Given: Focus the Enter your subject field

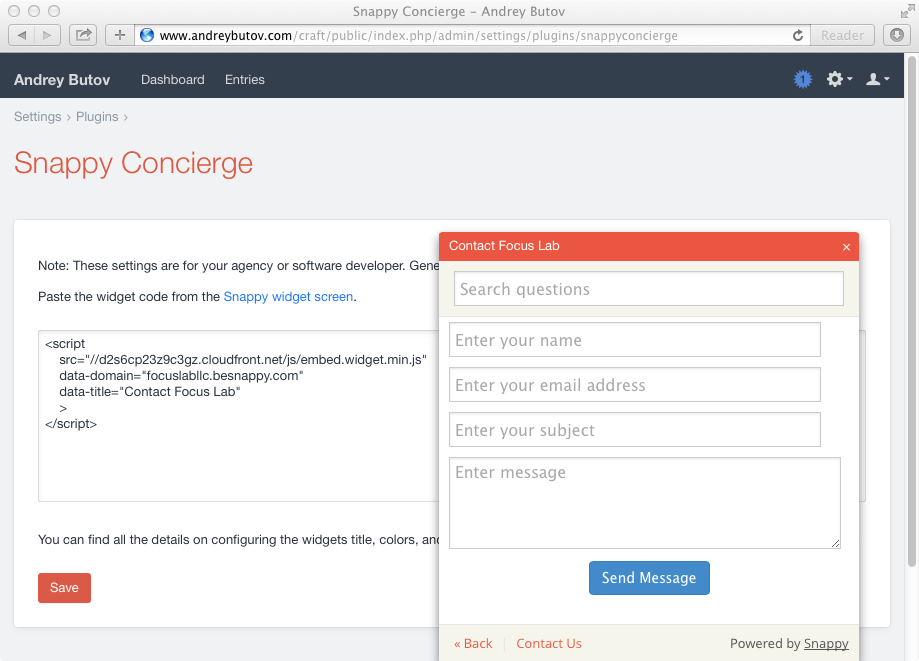Looking at the screenshot, I should 634,430.
